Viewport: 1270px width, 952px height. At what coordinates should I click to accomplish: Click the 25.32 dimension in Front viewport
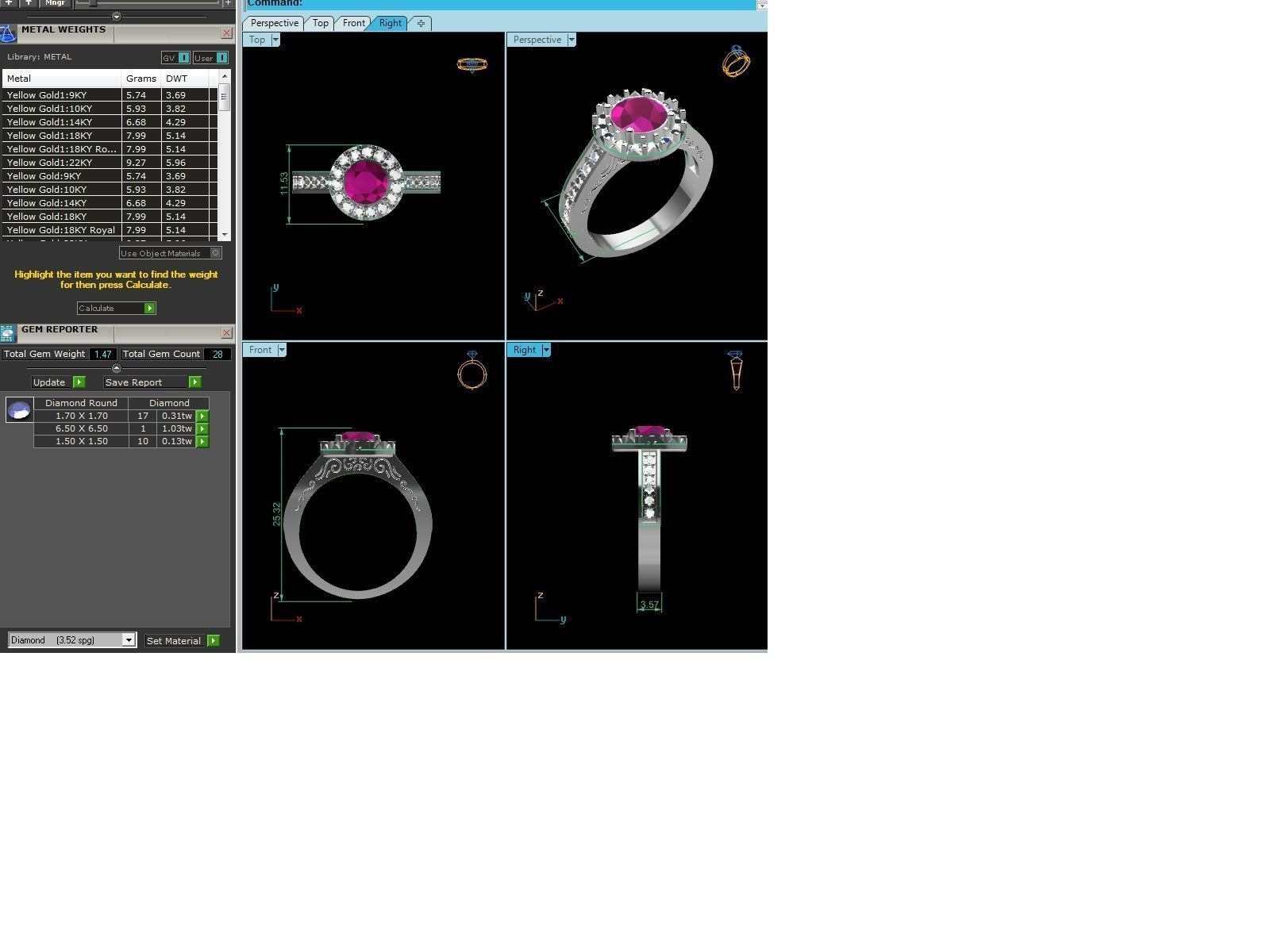(x=276, y=514)
